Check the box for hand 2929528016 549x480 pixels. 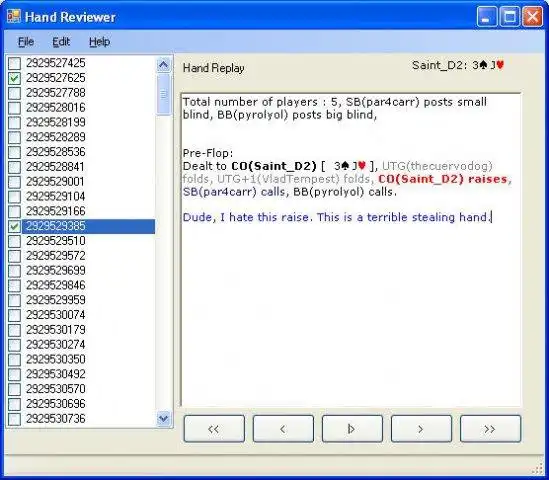pyautogui.click(x=14, y=107)
